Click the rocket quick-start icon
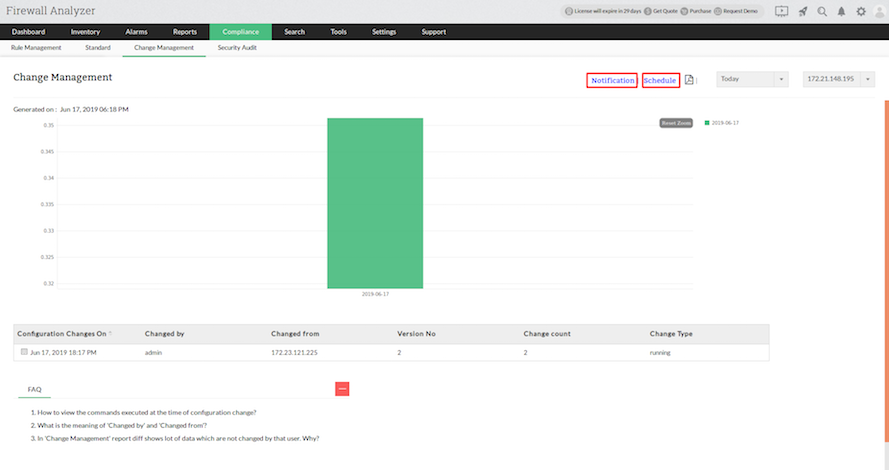Image resolution: width=889 pixels, height=470 pixels. tap(803, 11)
